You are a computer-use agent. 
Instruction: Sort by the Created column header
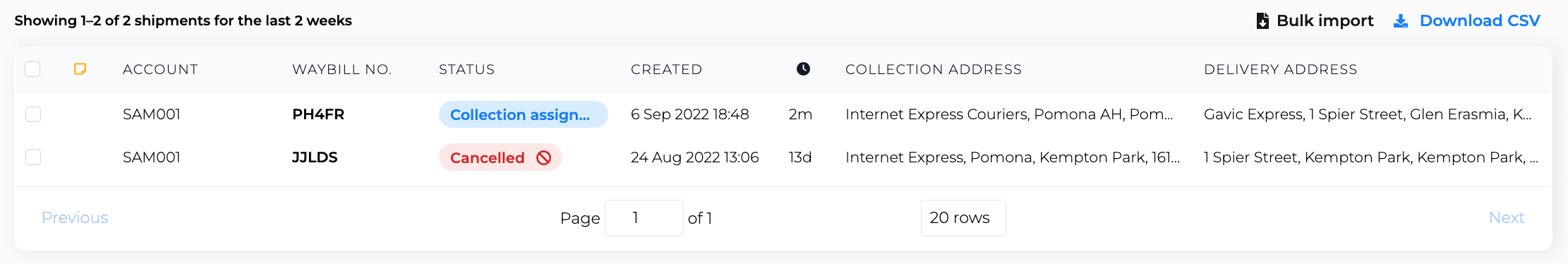[666, 69]
